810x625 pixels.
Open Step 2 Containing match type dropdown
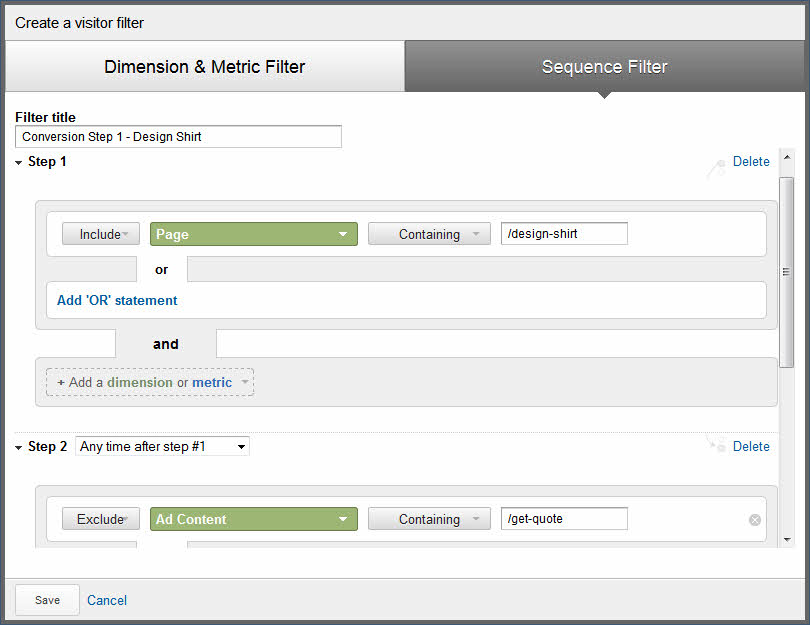coord(429,519)
